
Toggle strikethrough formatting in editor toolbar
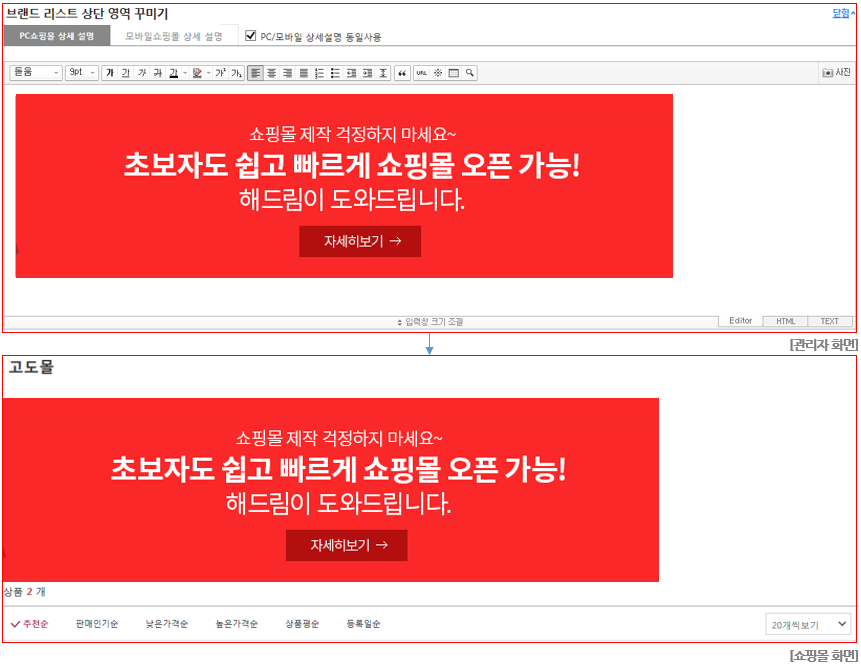(158, 72)
